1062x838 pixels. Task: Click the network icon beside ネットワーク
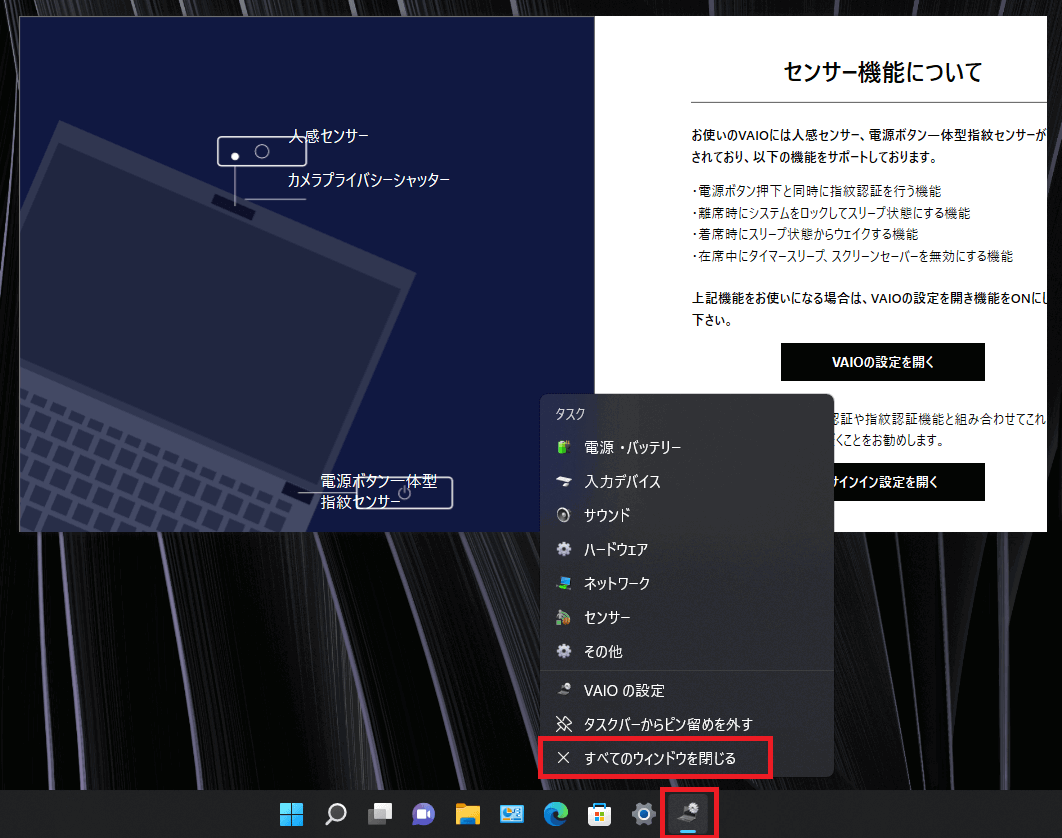(564, 583)
